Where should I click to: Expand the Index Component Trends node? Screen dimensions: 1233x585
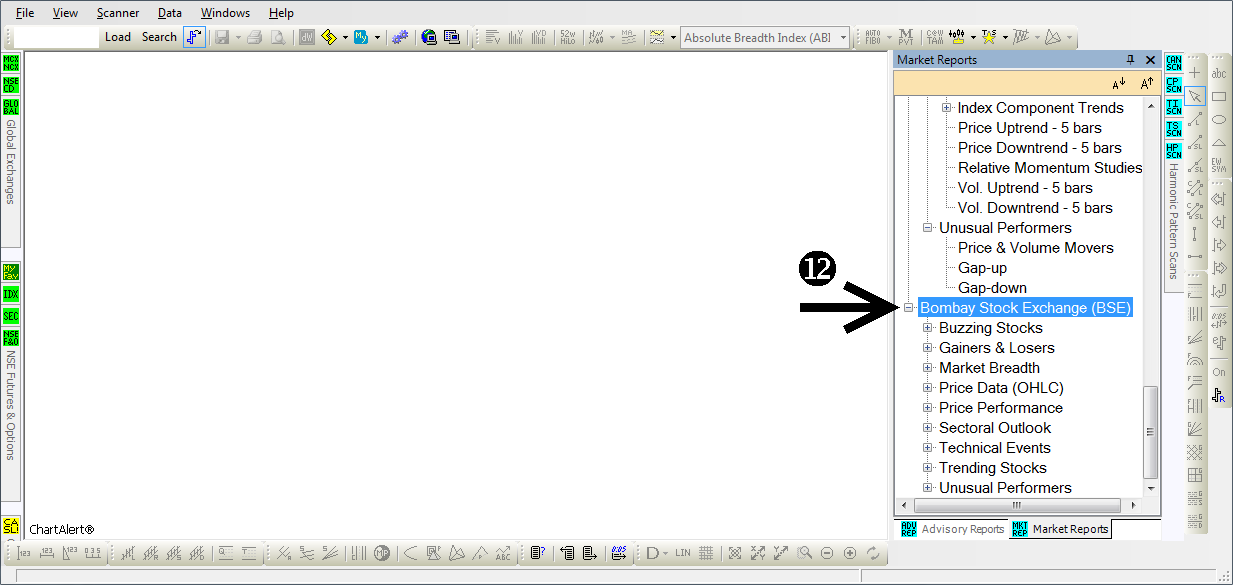[x=947, y=108]
